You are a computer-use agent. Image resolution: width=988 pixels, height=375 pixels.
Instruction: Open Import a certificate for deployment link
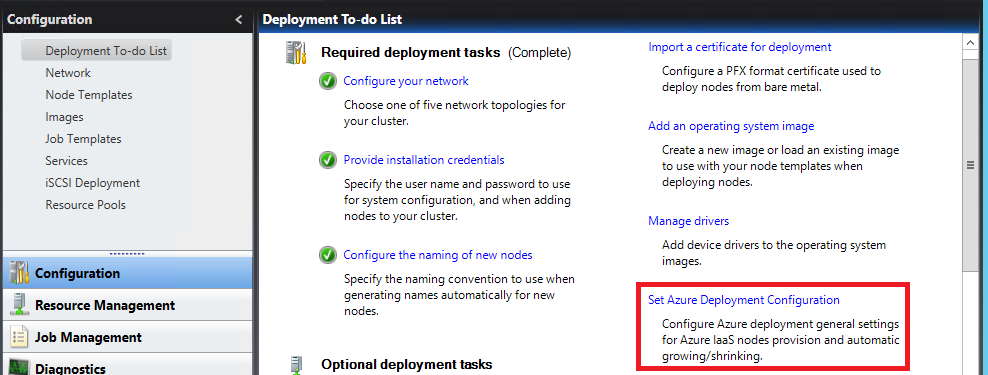[740, 47]
